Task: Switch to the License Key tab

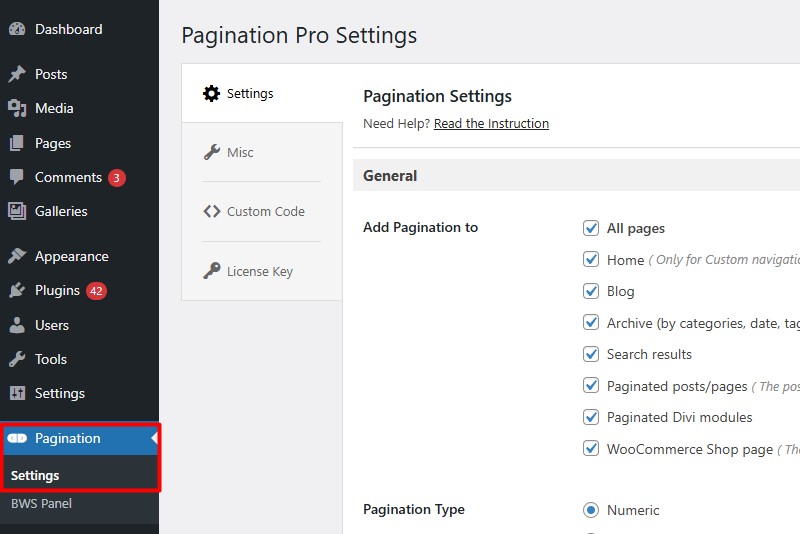Action: [262, 271]
